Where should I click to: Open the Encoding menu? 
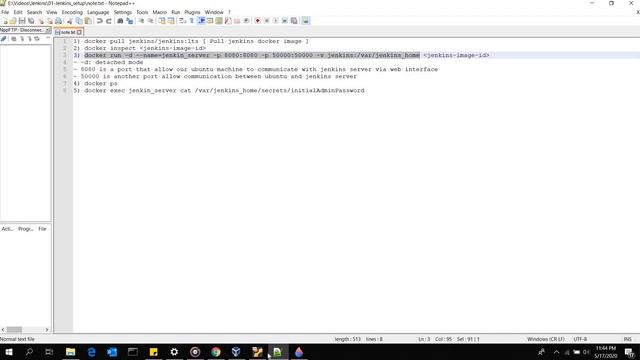[72, 12]
